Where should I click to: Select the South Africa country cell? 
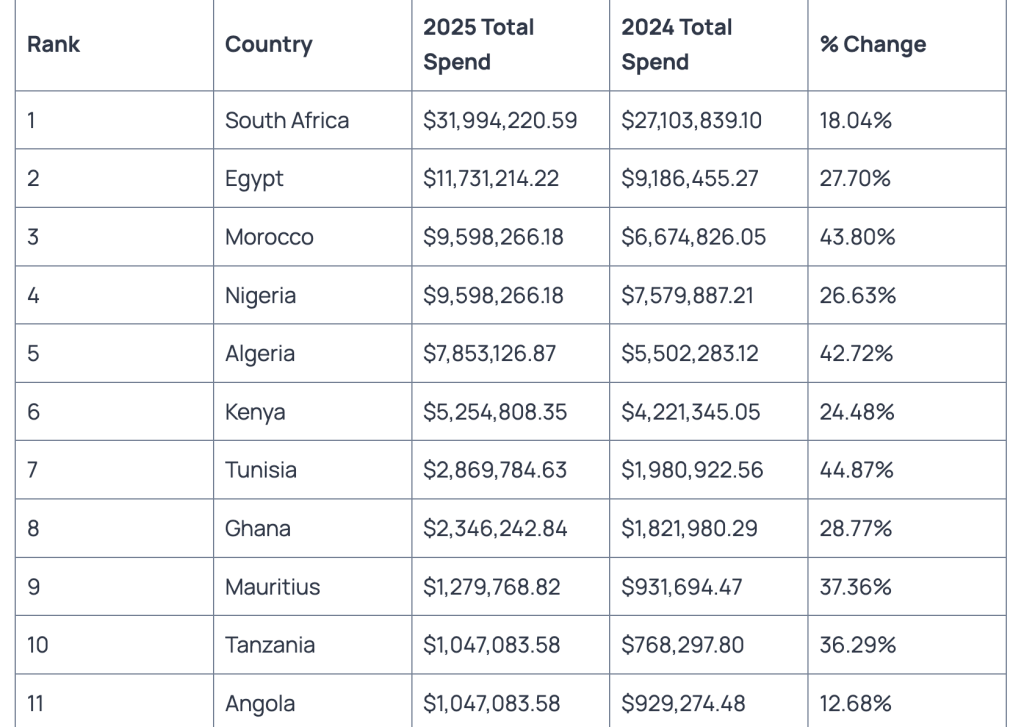(x=287, y=121)
